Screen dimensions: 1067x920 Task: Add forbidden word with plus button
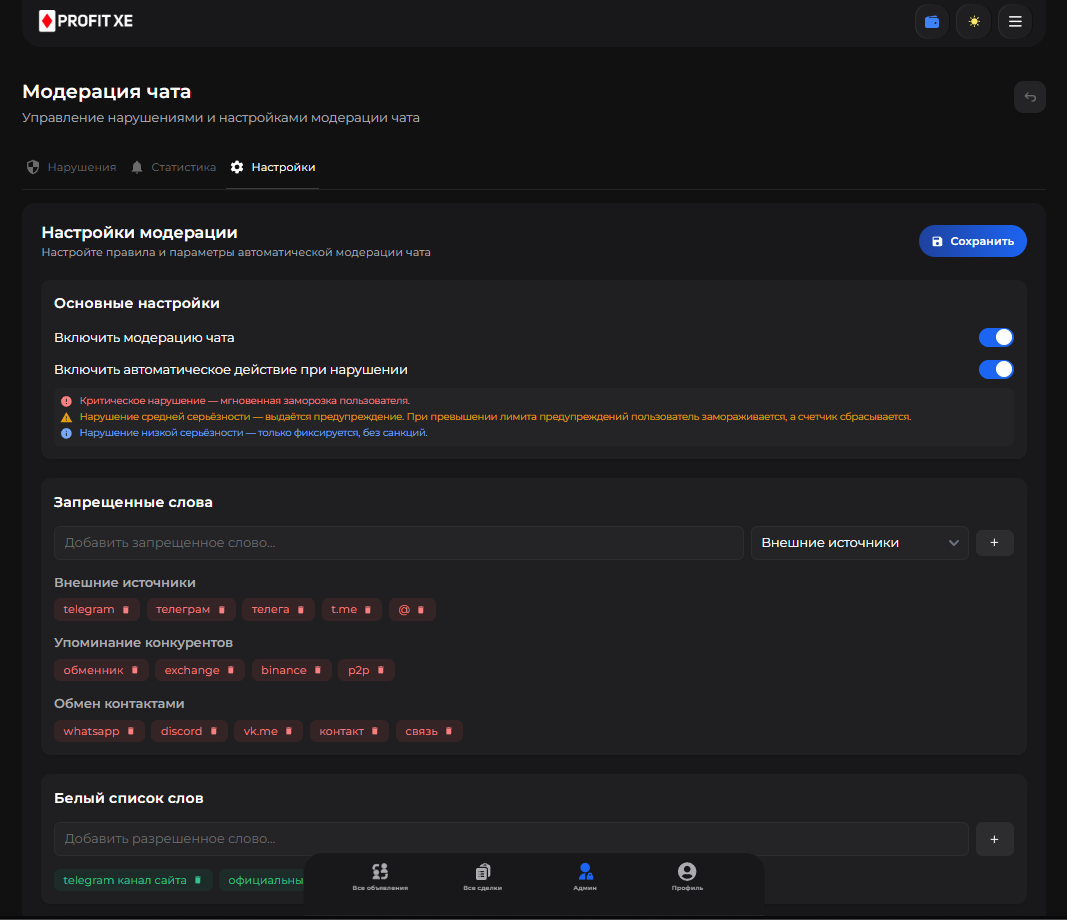(995, 543)
